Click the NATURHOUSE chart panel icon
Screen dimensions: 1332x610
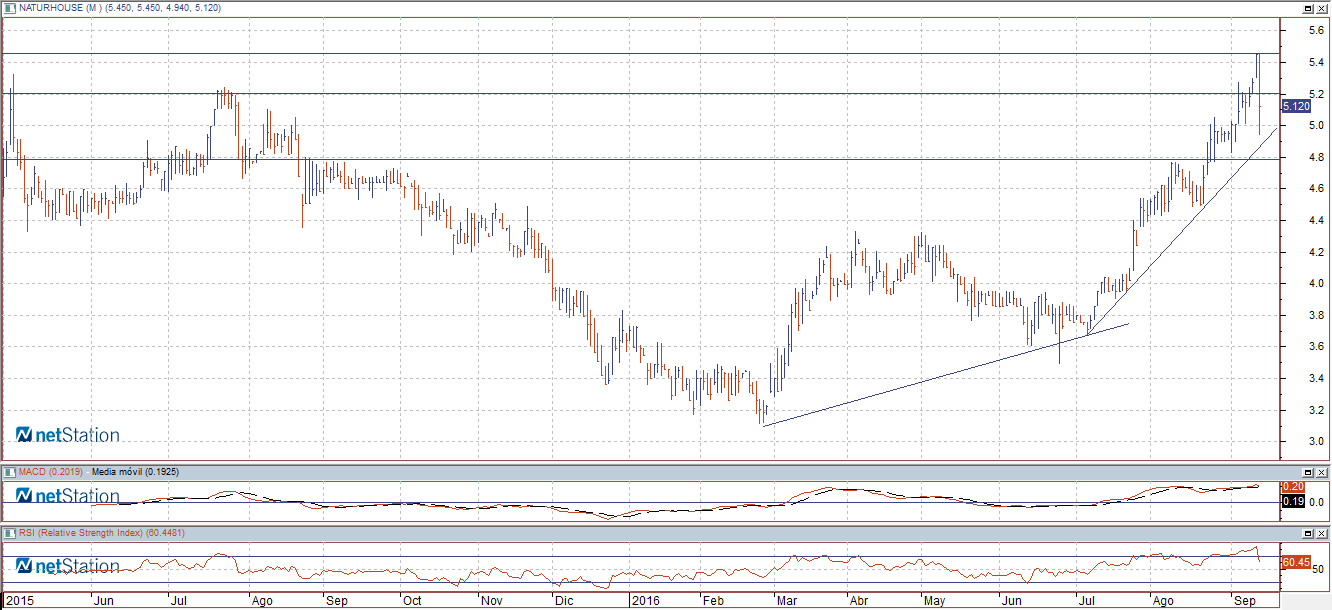tap(9, 8)
